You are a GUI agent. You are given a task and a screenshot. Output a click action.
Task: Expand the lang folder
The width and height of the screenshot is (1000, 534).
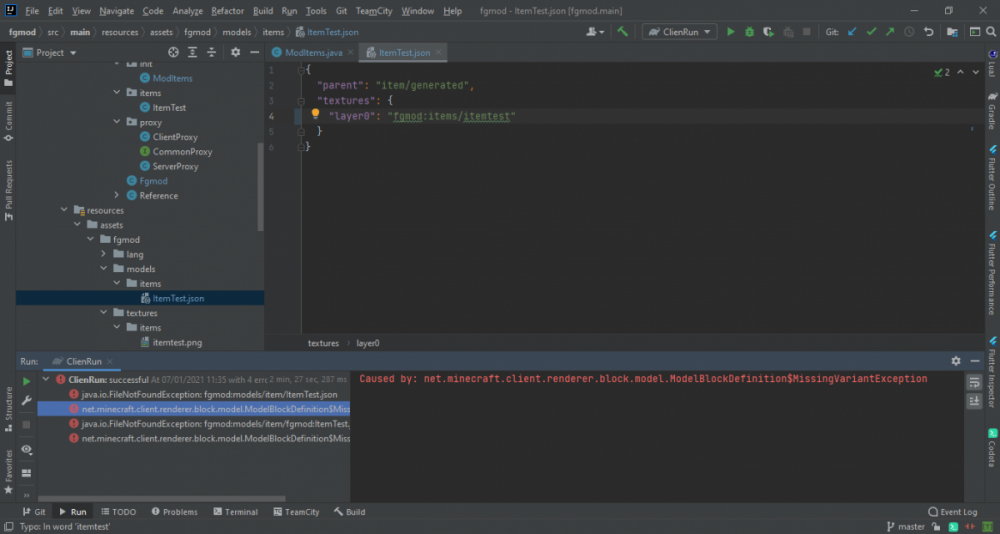pos(103,254)
